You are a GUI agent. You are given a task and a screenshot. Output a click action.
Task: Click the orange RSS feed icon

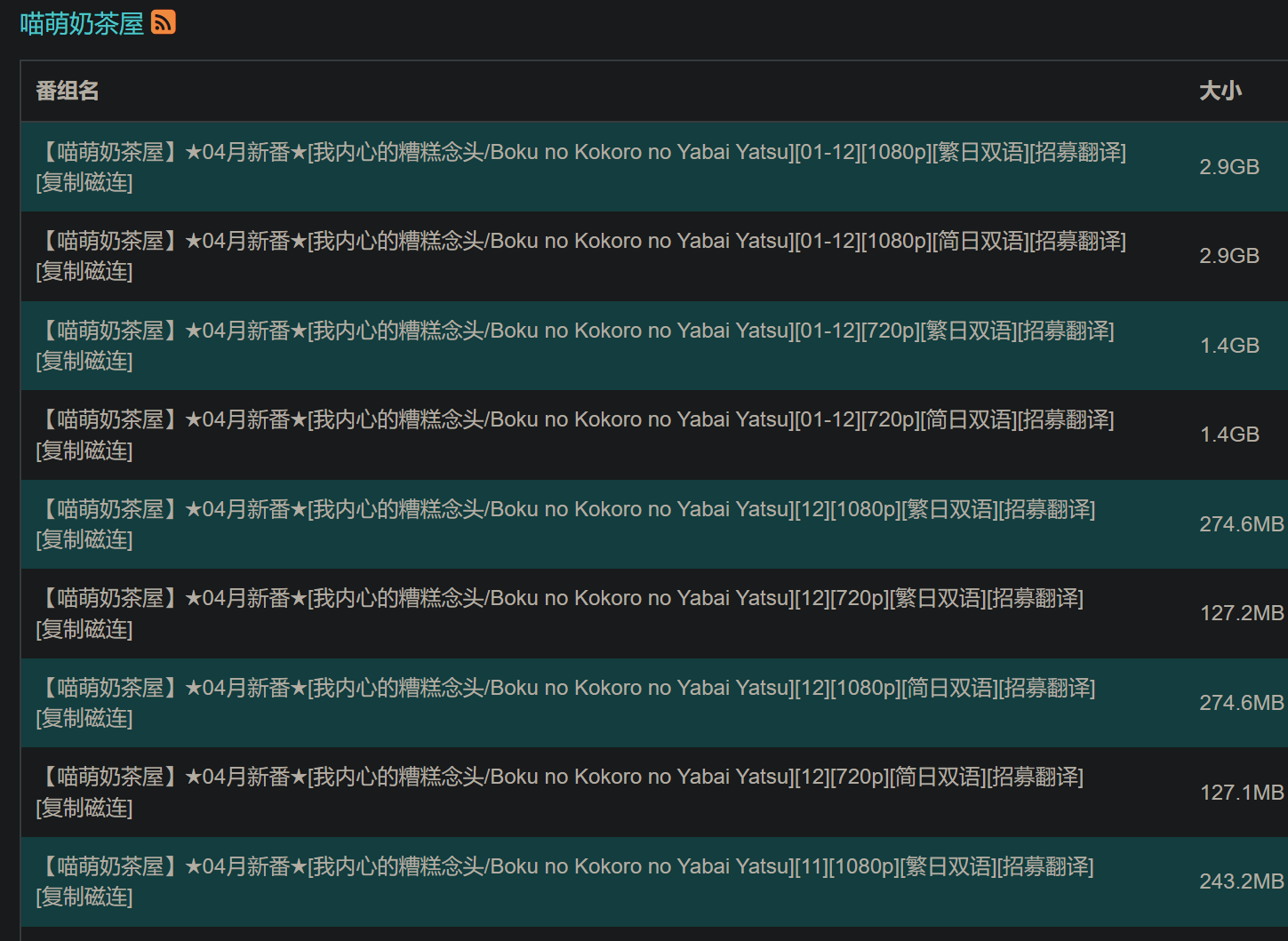tap(164, 22)
